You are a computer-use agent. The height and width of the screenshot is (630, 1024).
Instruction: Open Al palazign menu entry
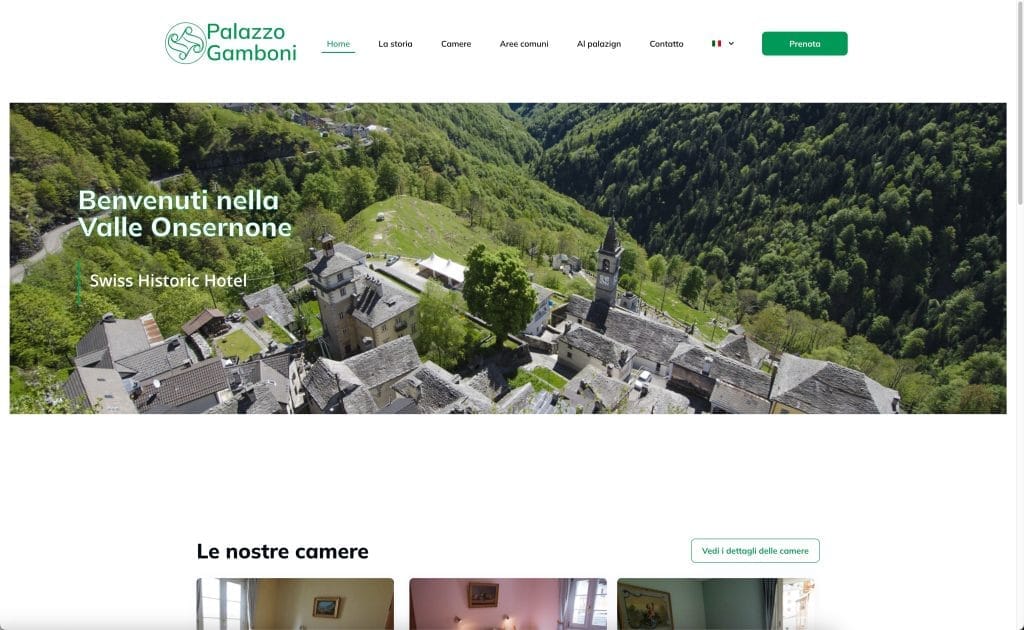tap(599, 44)
